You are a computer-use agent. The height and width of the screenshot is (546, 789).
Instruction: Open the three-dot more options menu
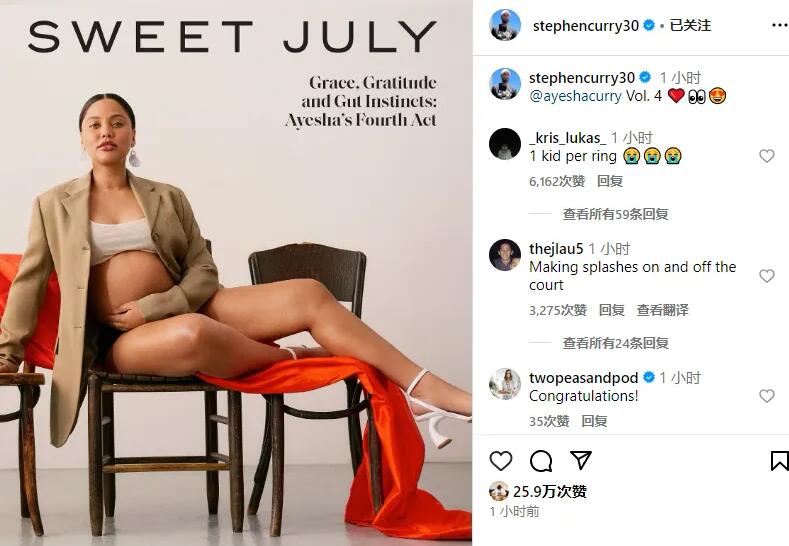779,25
